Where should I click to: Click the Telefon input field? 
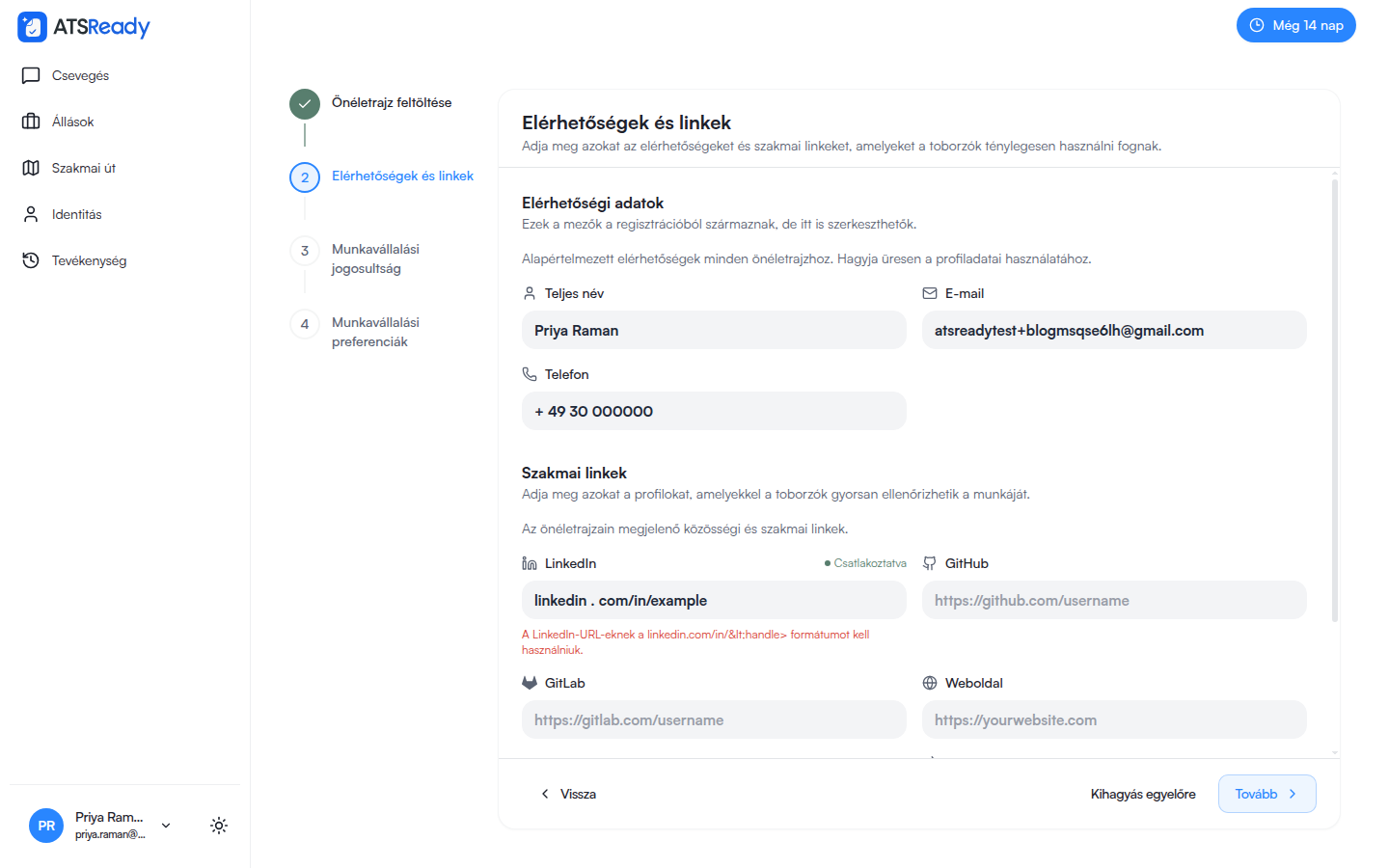point(714,411)
